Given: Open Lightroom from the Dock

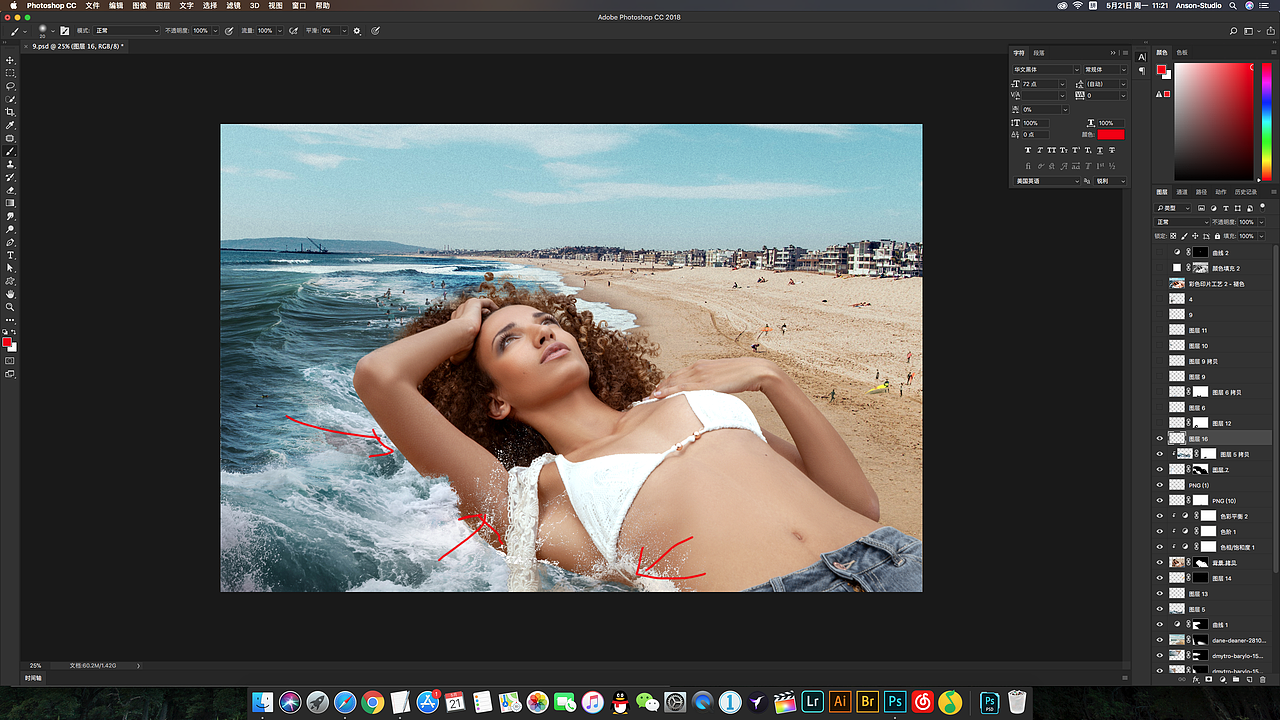Looking at the screenshot, I should pos(812,702).
